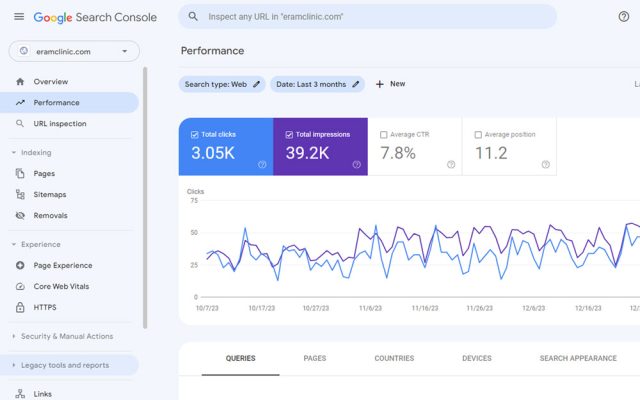Open URL inspection in the sidebar
The height and width of the screenshot is (400, 640).
coord(60,124)
